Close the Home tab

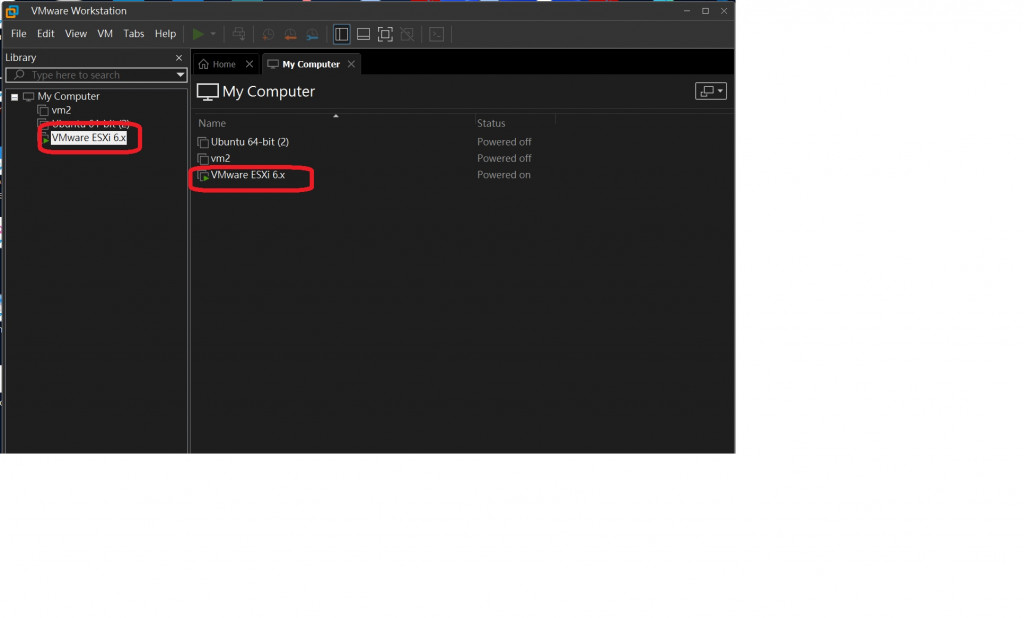click(249, 64)
